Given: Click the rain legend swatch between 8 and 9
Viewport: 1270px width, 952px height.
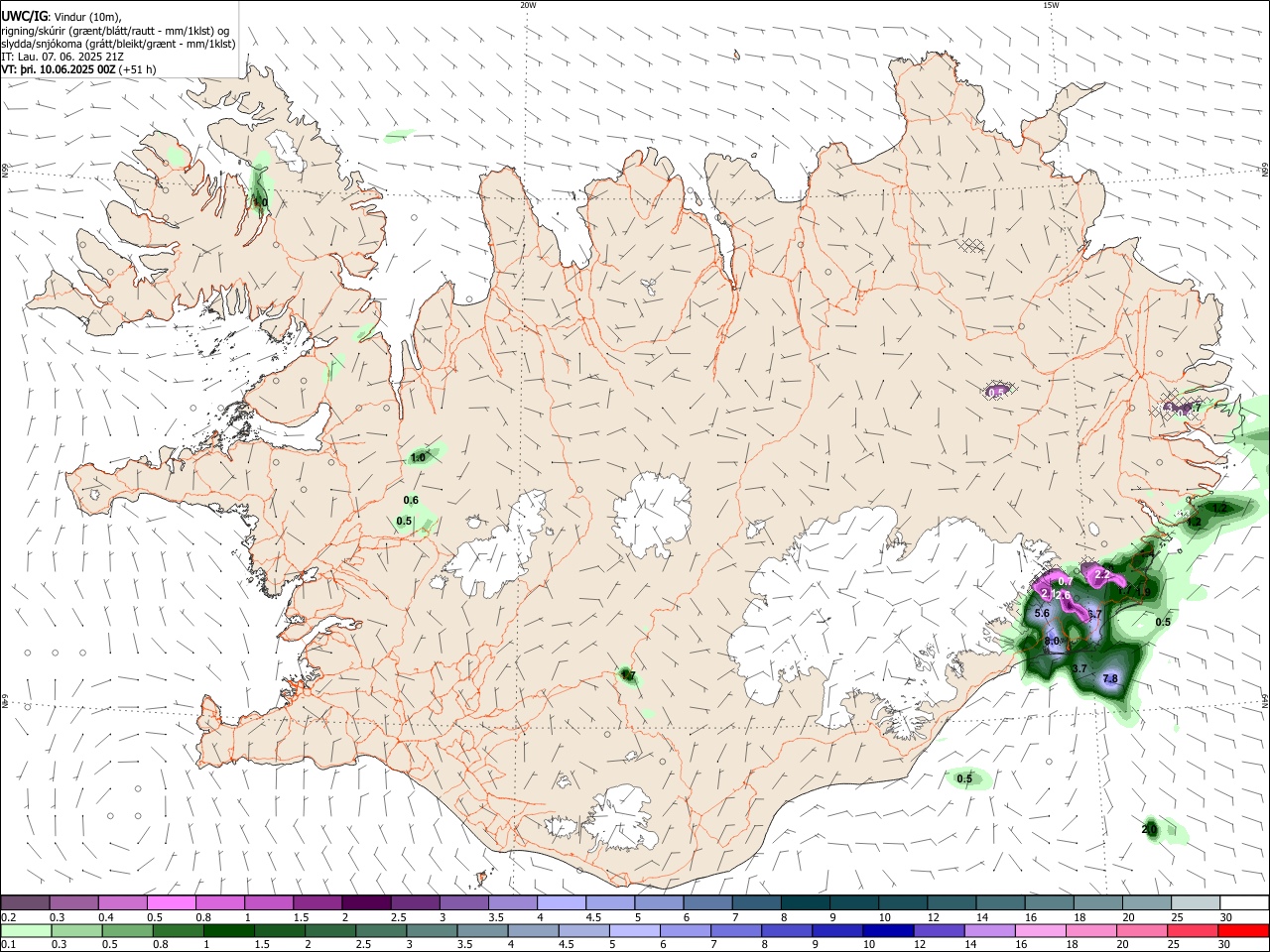Looking at the screenshot, I should pos(789,931).
